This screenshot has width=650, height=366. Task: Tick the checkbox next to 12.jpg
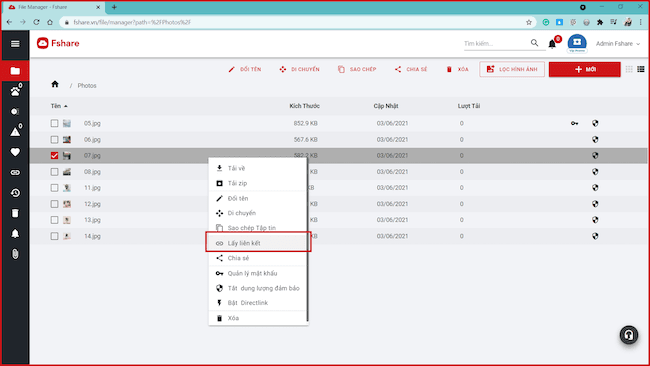pos(54,204)
